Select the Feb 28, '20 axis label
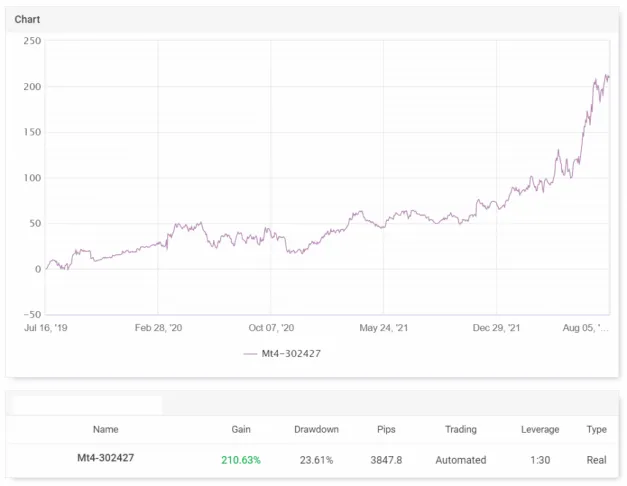The height and width of the screenshot is (486, 627). [158, 327]
